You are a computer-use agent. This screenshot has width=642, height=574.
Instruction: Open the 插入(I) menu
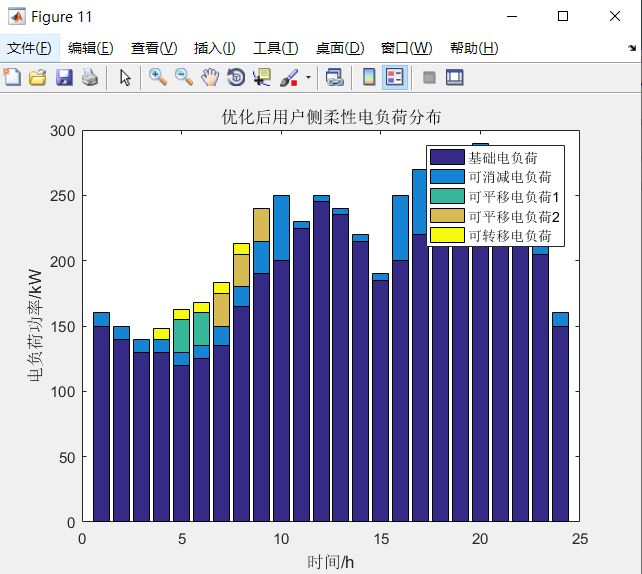[x=215, y=48]
